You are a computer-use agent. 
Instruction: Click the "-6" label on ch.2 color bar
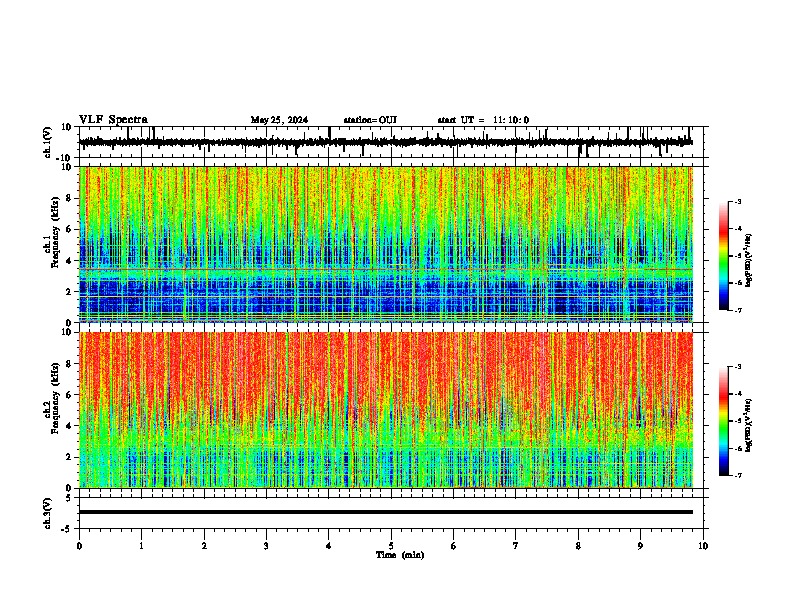coord(738,448)
